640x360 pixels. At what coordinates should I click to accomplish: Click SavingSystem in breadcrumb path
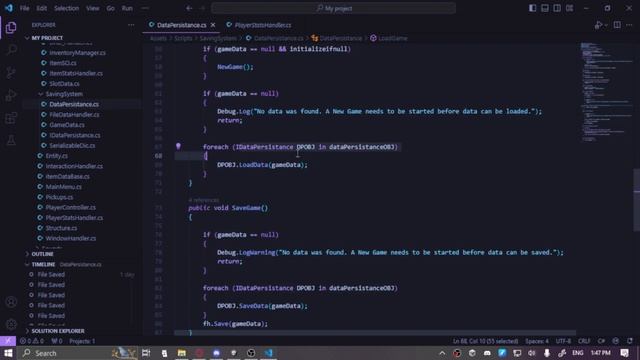tap(218, 38)
